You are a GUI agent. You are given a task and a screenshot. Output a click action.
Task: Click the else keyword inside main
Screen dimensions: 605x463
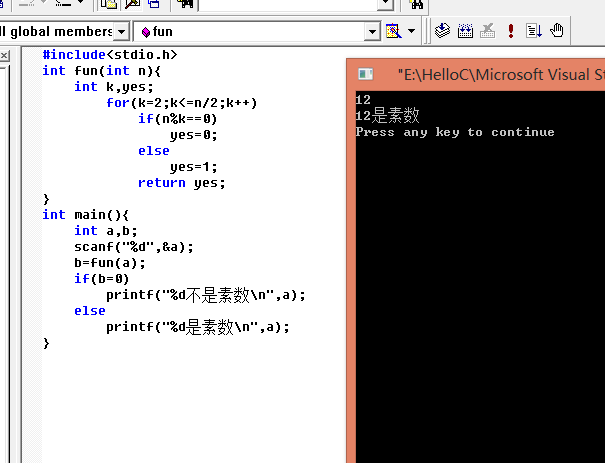90,311
